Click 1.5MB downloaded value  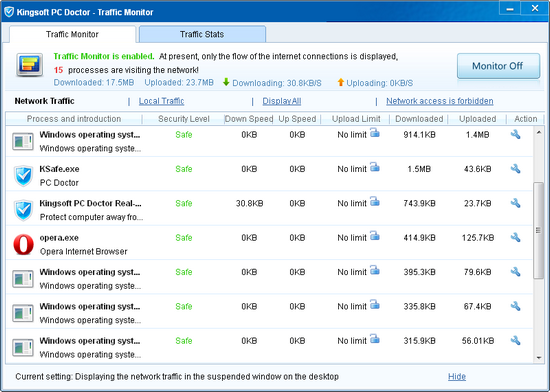point(419,169)
